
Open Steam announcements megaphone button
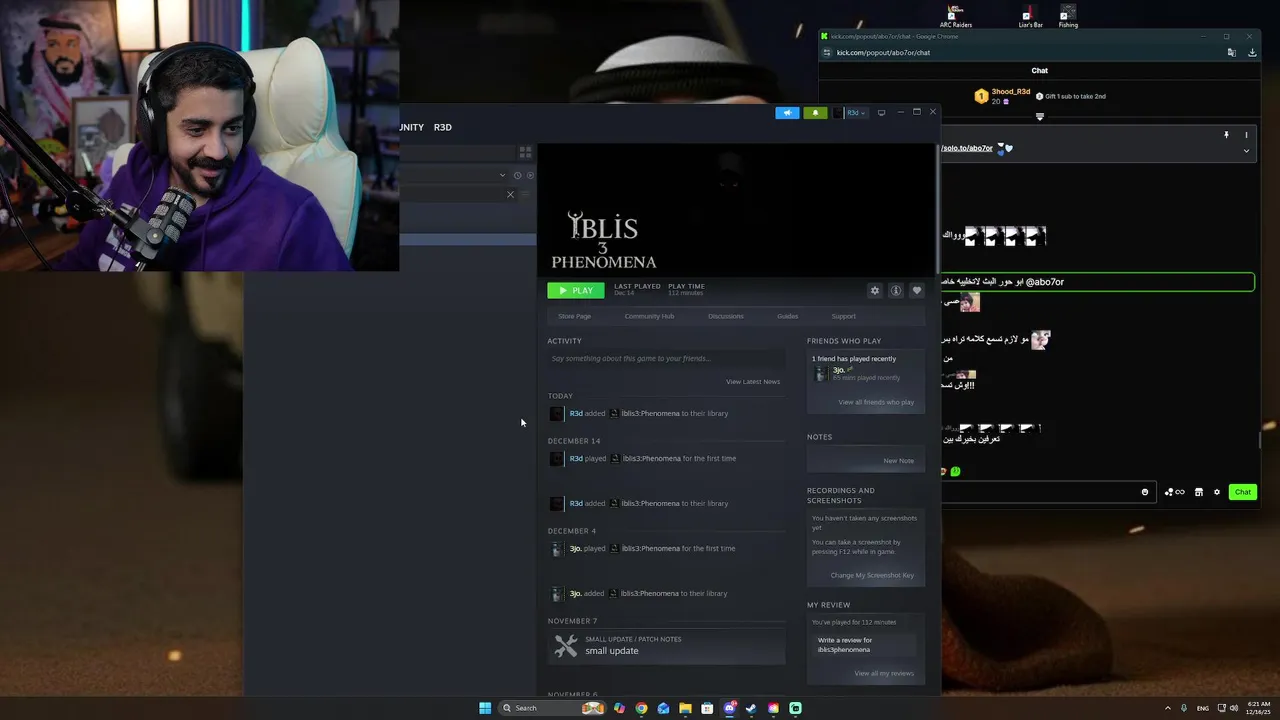[x=787, y=113]
